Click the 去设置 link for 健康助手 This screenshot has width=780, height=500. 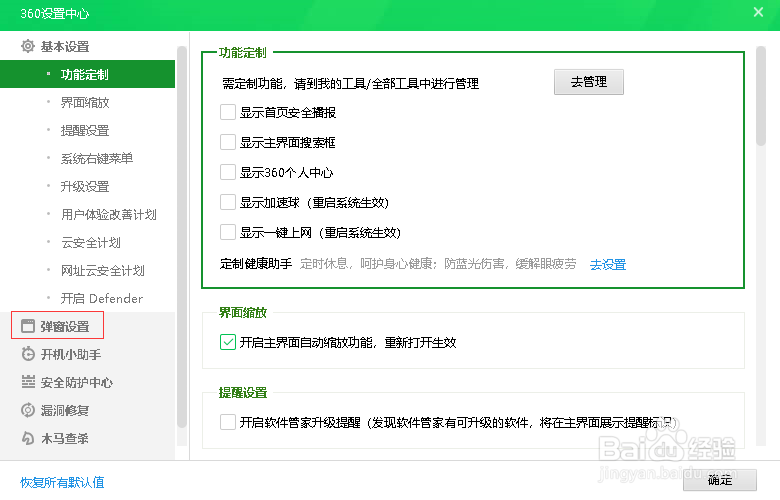(x=608, y=264)
